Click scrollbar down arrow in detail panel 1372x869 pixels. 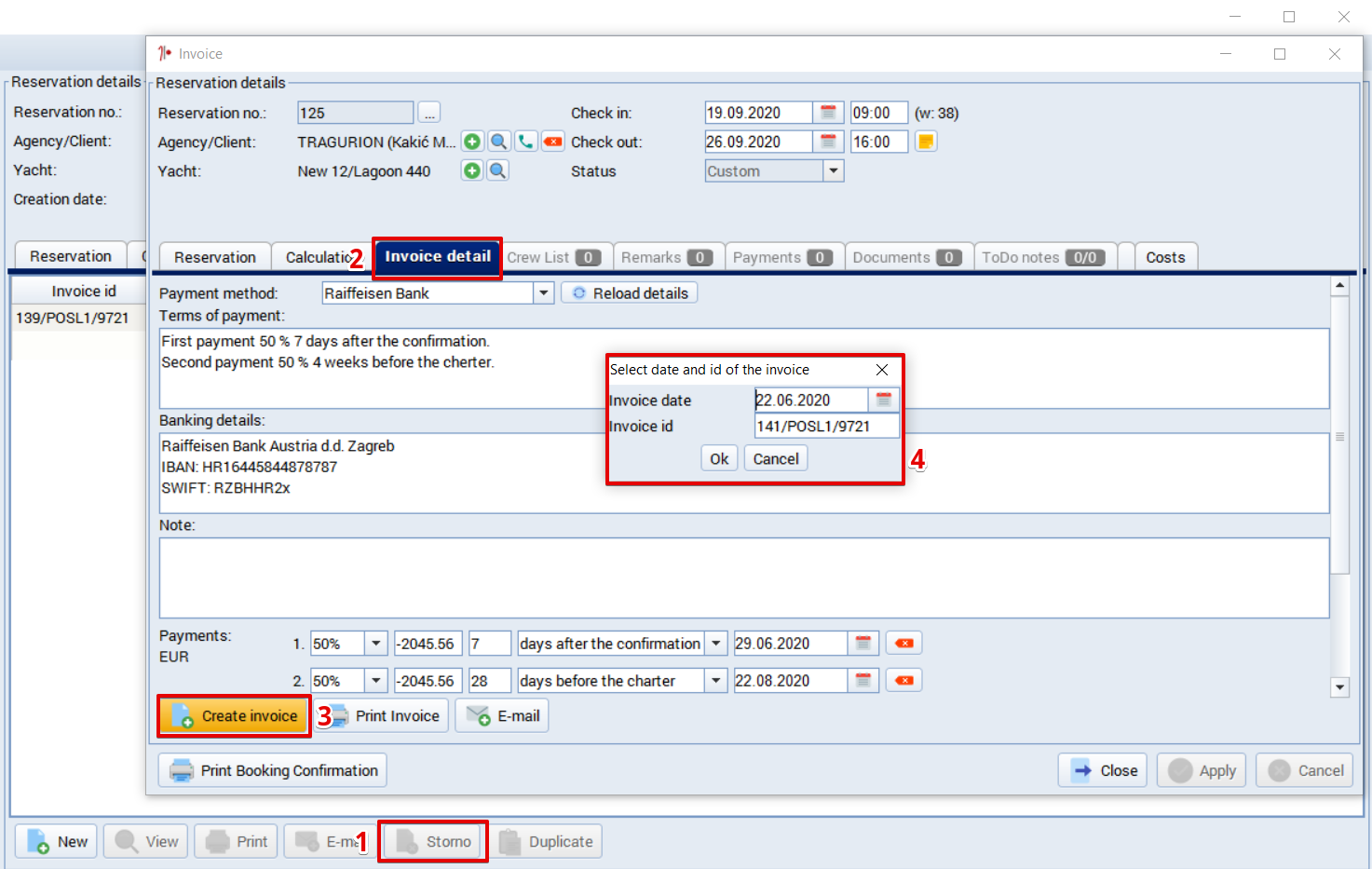point(1339,687)
